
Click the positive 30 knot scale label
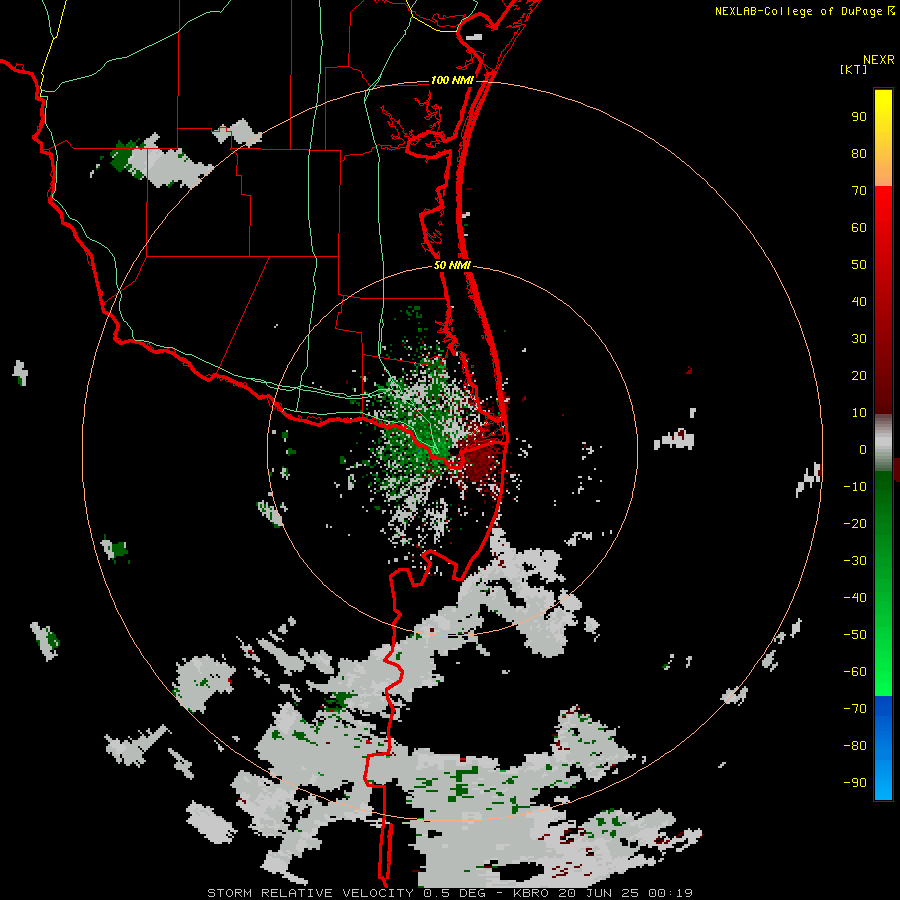(x=859, y=339)
